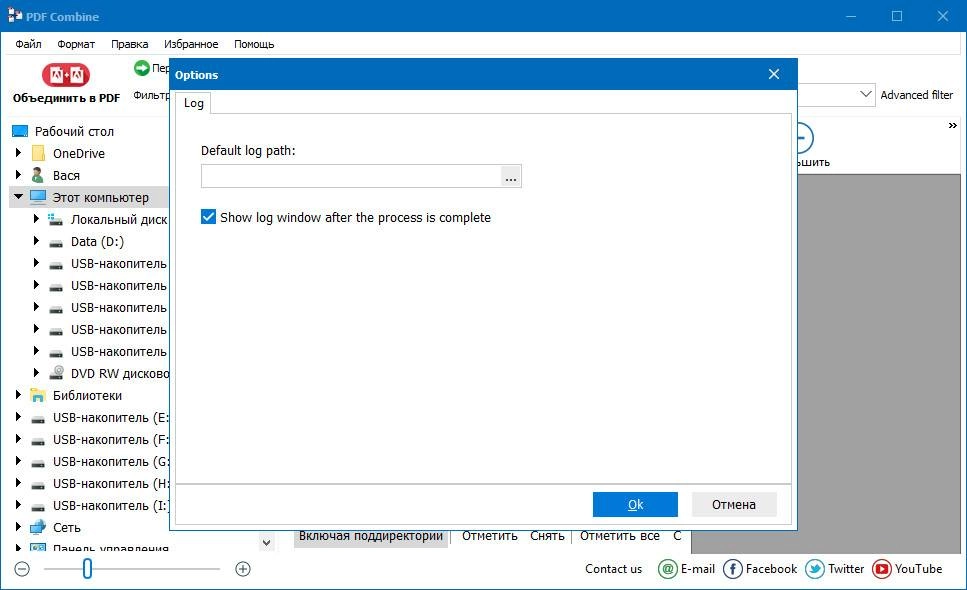
Task: Expand the Сеть node
Action: 18,526
